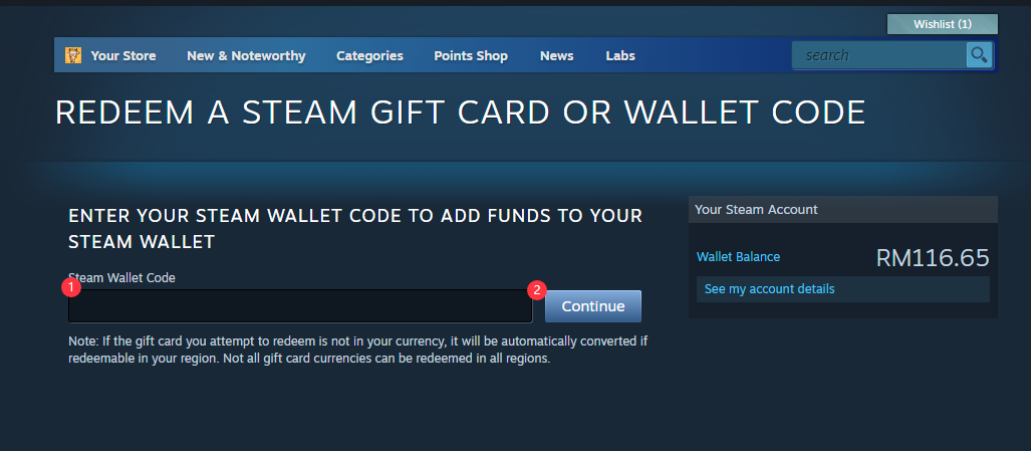Focus the Steam Wallet Code input field
The width and height of the screenshot is (1031, 451).
click(x=300, y=306)
